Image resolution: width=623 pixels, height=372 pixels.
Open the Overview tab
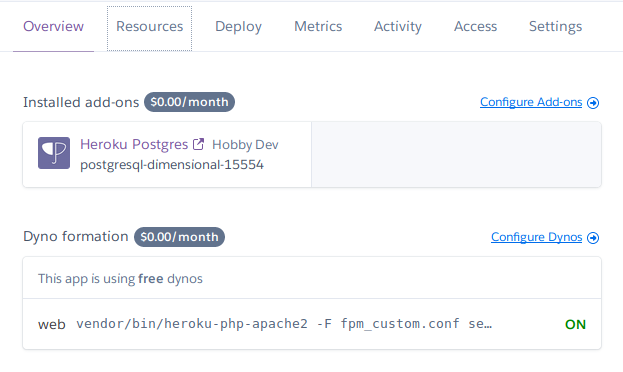point(53,26)
